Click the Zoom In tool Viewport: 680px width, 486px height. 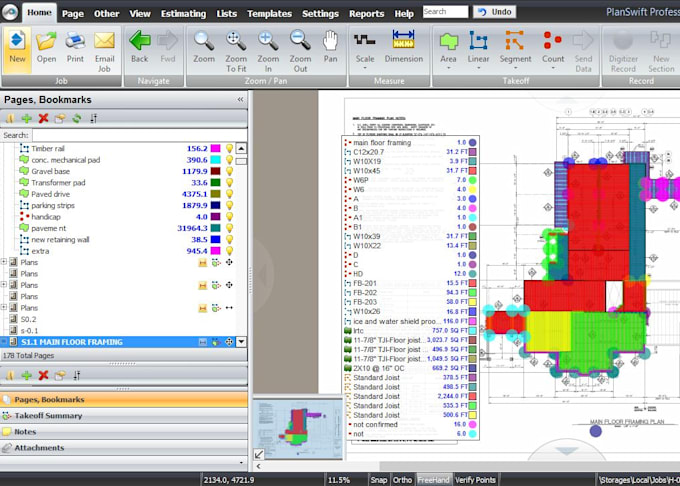268,51
